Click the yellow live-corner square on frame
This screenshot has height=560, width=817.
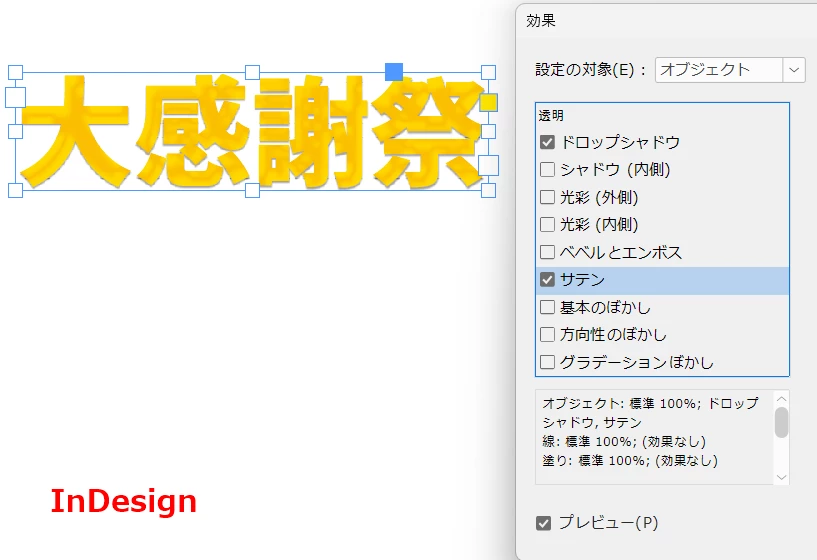488,103
